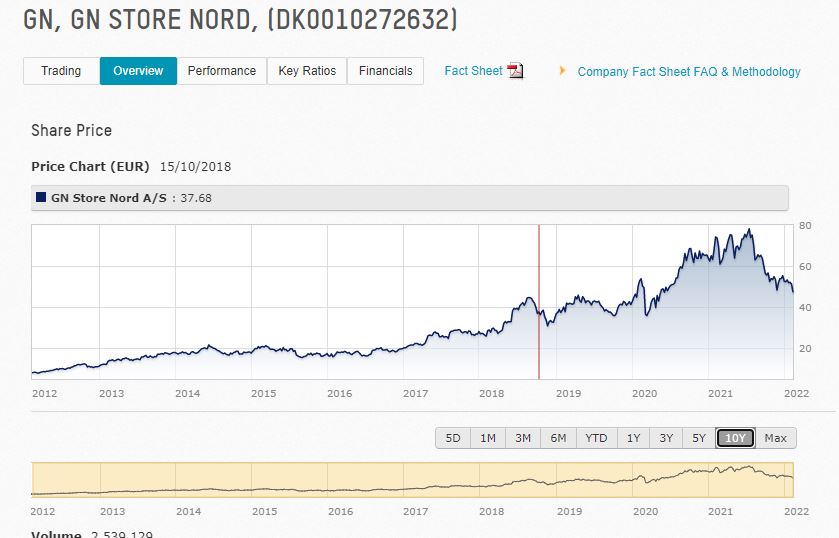
Task: Switch chart to 6M range
Action: [x=558, y=438]
